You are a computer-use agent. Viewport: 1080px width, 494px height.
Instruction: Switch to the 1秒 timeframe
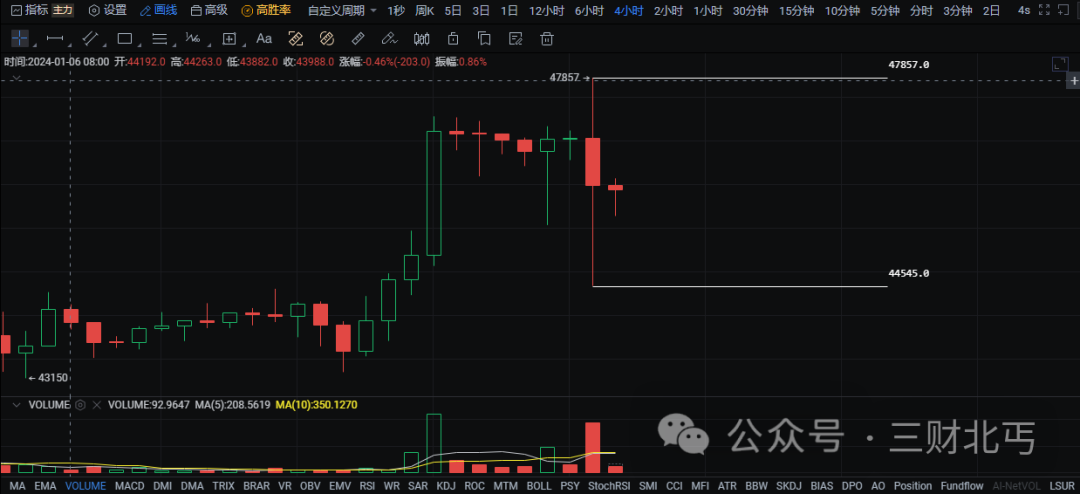click(x=396, y=10)
